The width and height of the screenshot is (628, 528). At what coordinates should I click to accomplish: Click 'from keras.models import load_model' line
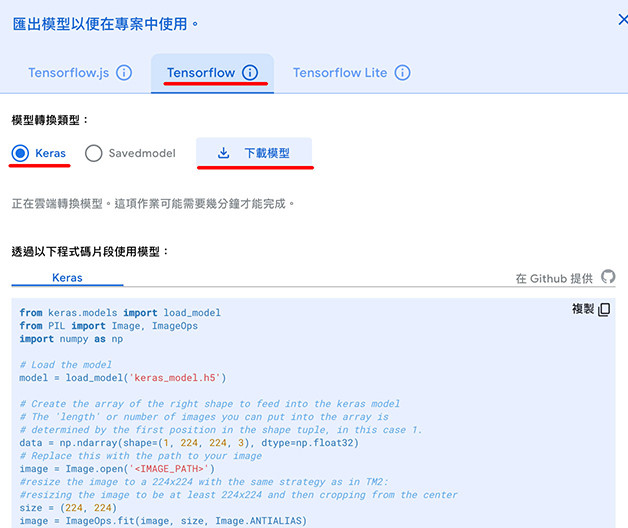(120, 313)
